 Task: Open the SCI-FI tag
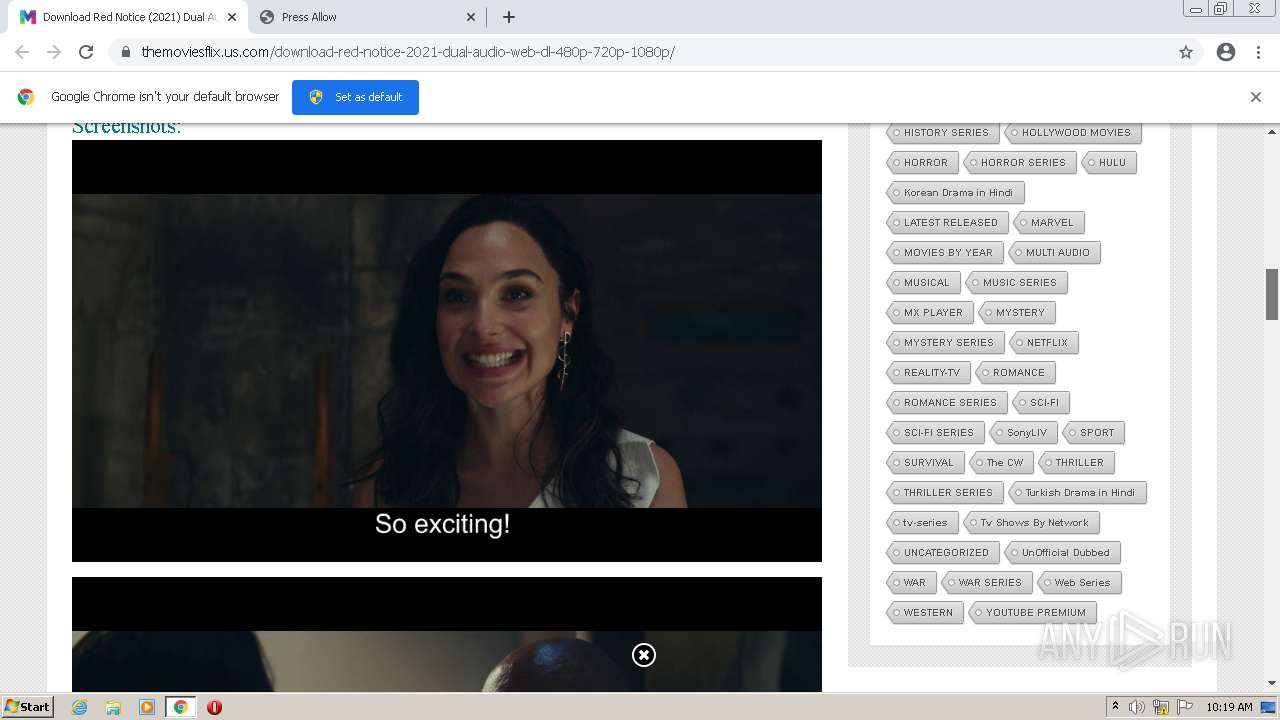1040,402
